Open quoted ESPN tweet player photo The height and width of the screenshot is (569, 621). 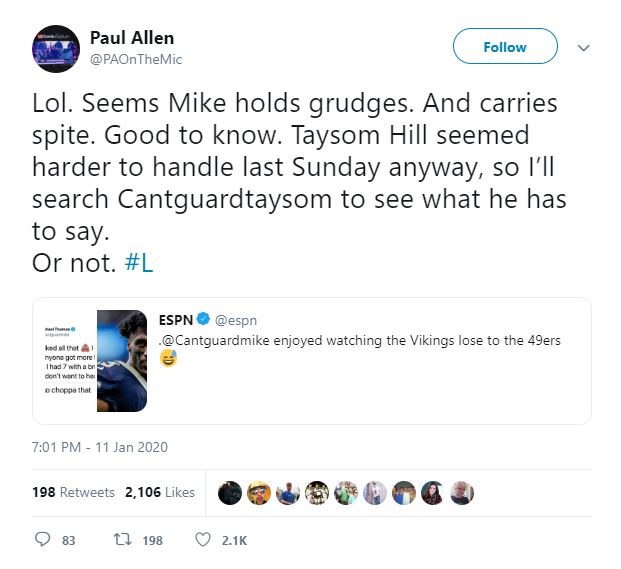[122, 361]
